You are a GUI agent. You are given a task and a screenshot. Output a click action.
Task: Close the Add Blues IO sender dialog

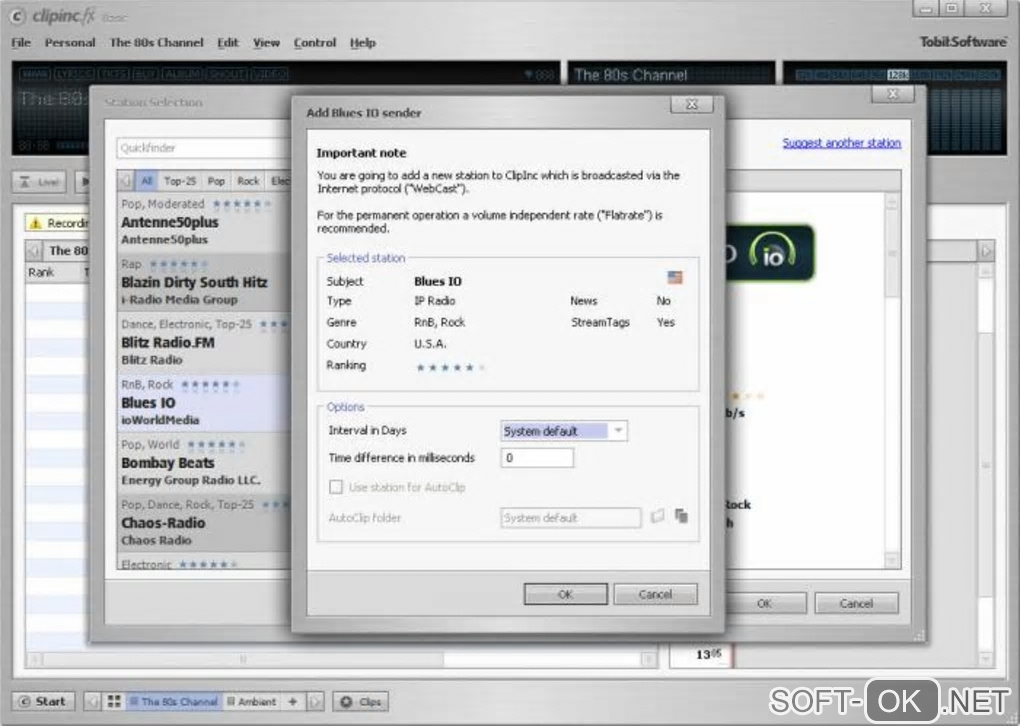(691, 104)
